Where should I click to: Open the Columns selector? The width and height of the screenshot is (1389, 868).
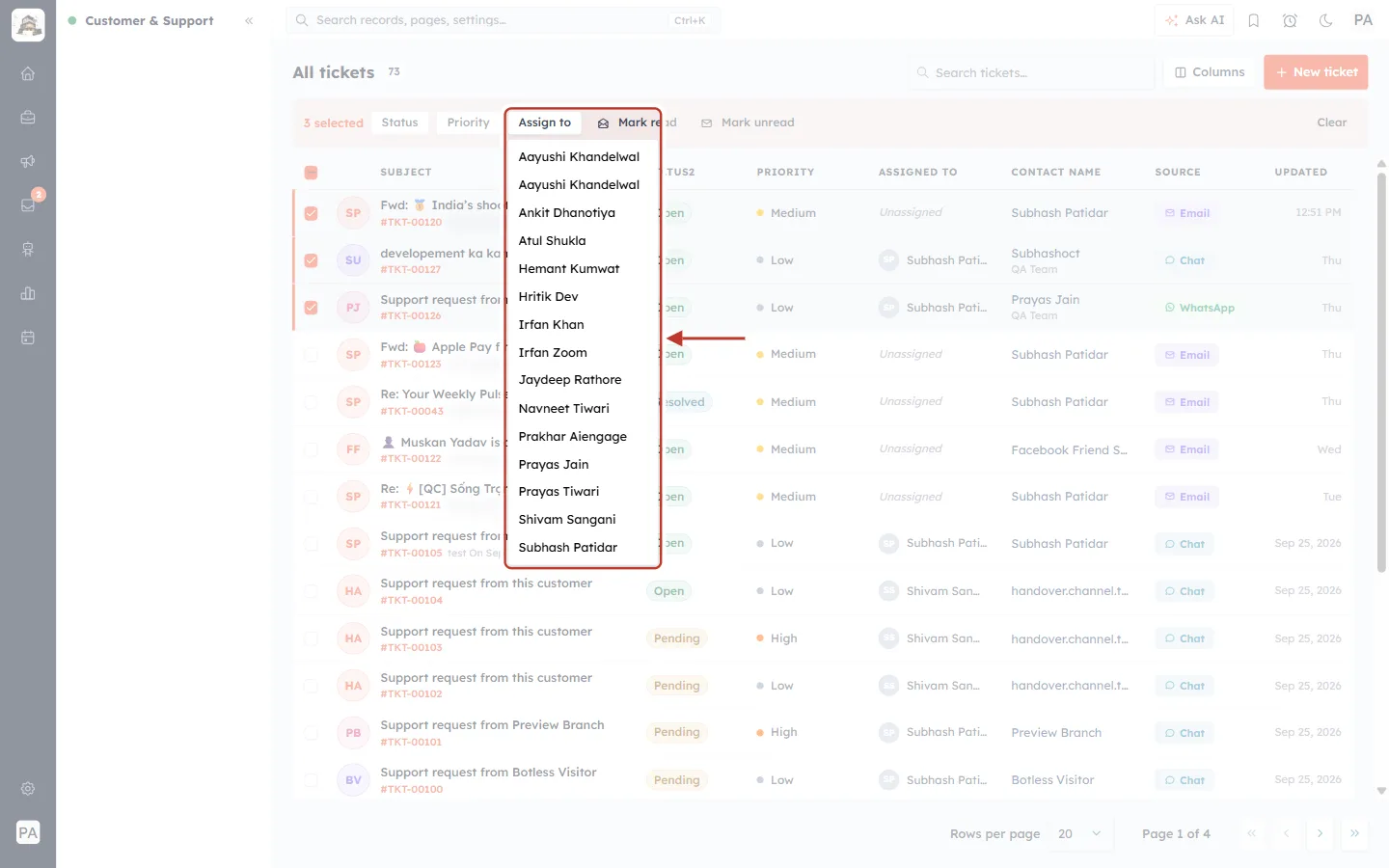[x=1210, y=72]
